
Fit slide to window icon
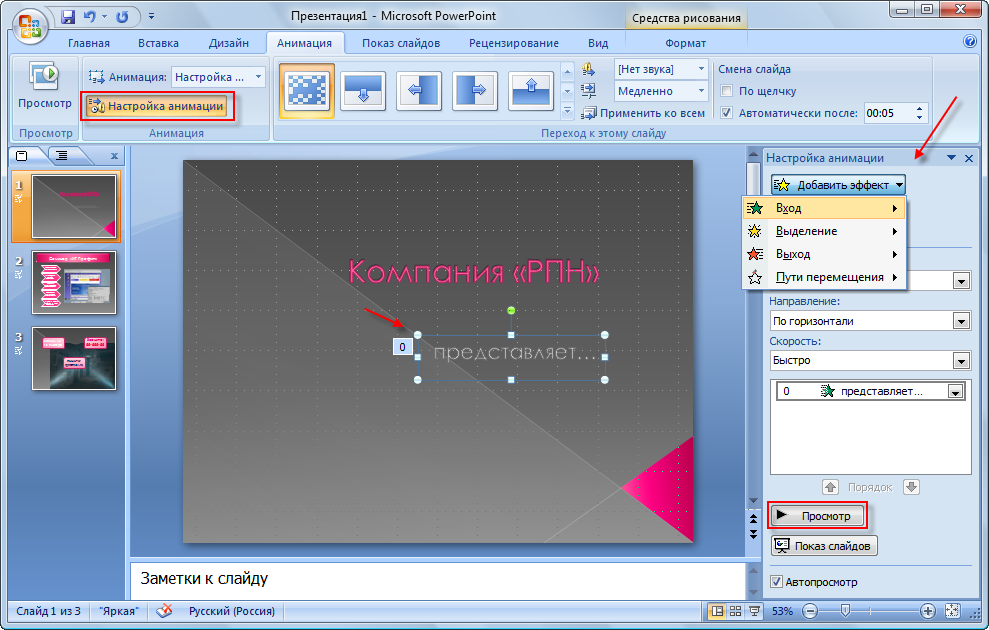pyautogui.click(x=952, y=611)
